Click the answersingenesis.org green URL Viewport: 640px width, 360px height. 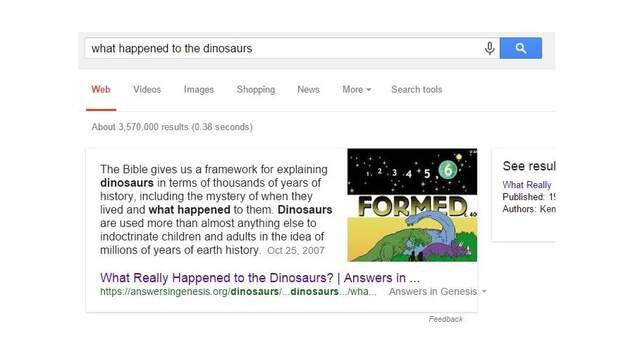click(238, 292)
